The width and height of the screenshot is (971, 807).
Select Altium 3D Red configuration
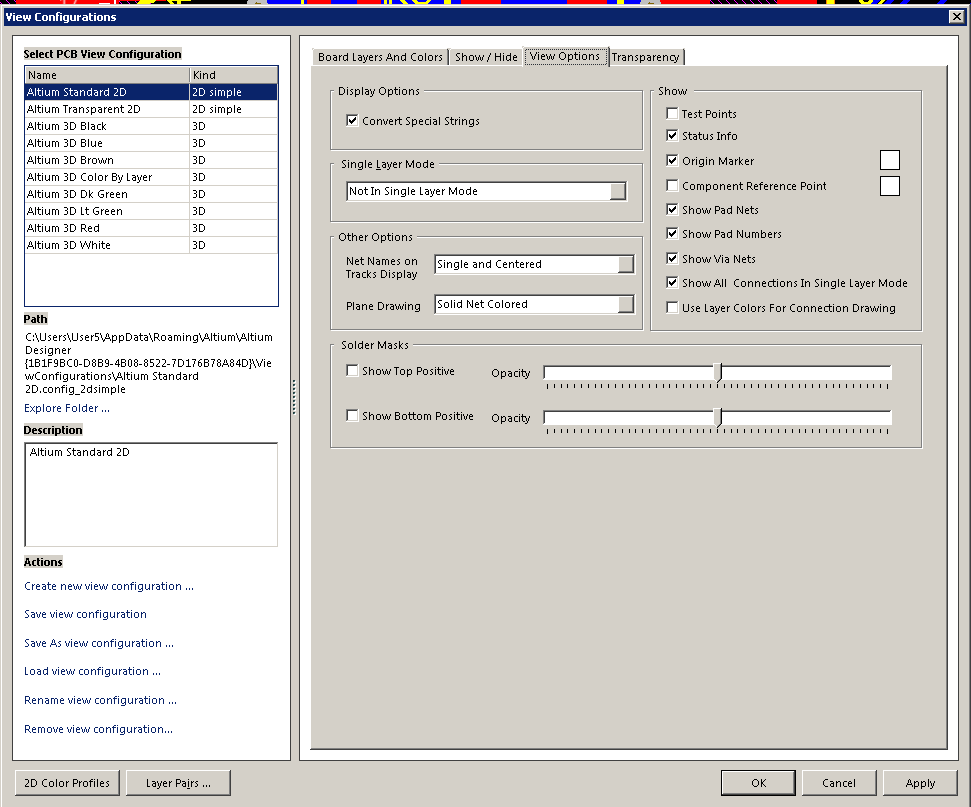[x=151, y=228]
